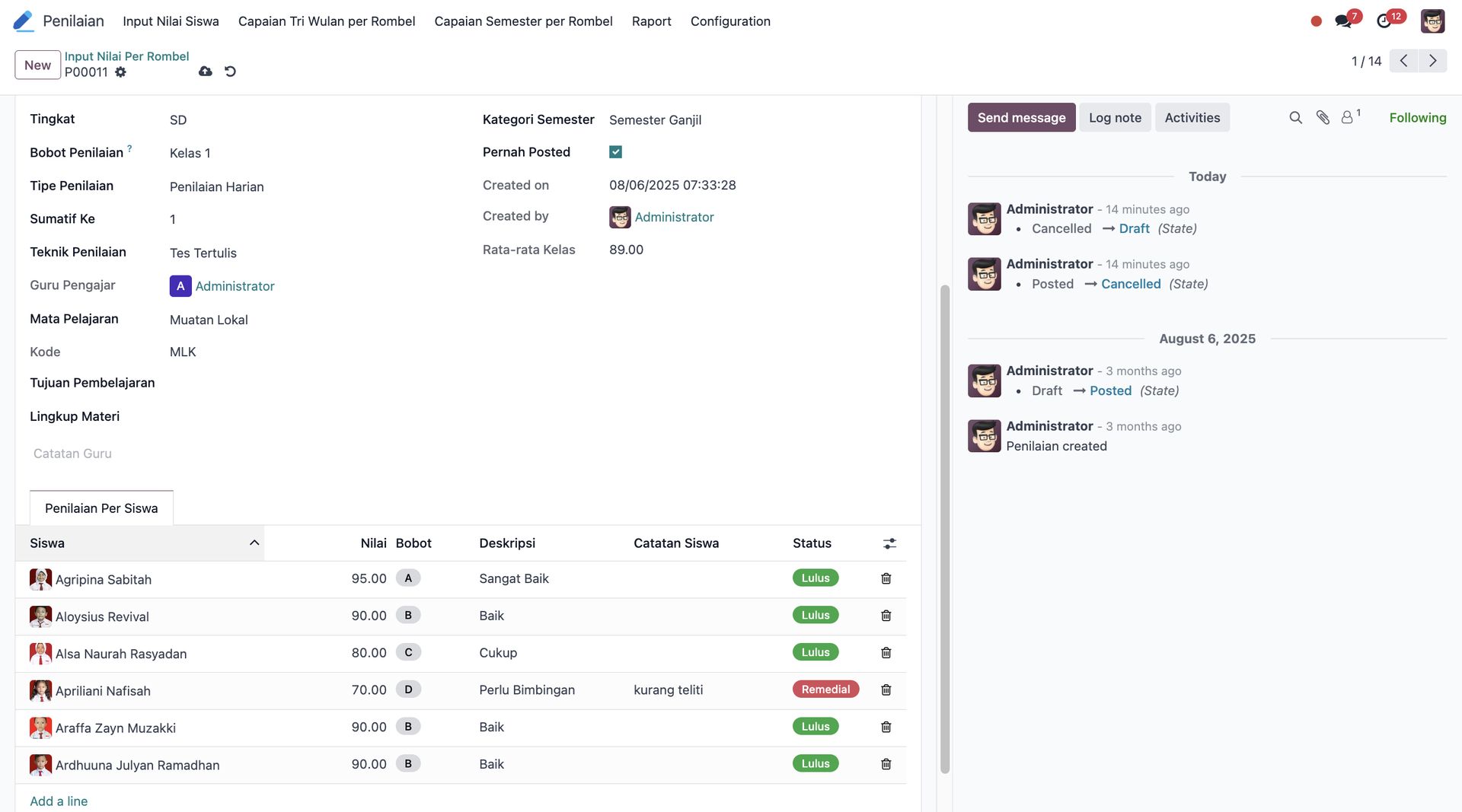Go to the next record arrow
Screen dimensions: 1462x812
[1432, 61]
